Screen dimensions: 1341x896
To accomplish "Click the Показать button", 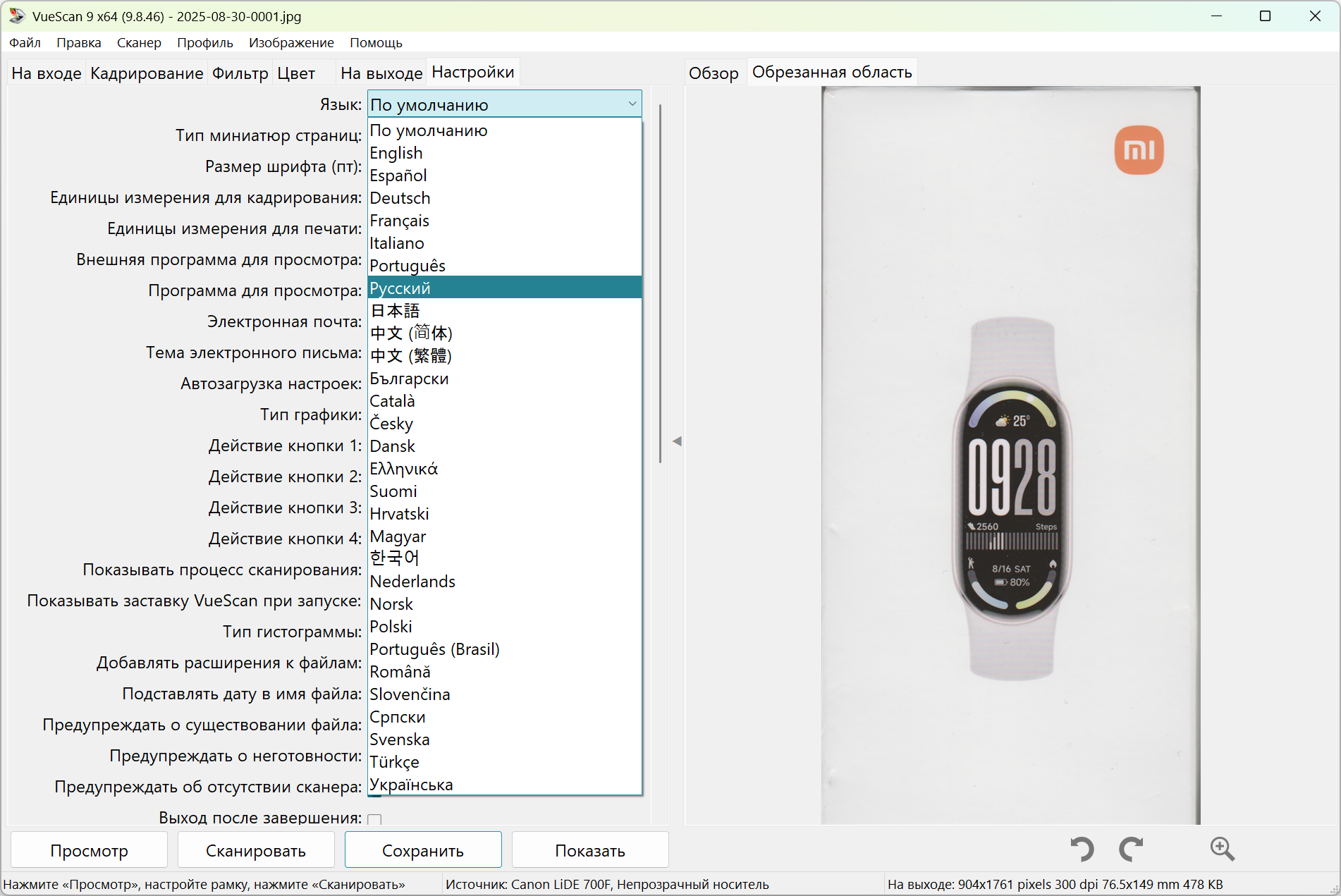I will (590, 850).
